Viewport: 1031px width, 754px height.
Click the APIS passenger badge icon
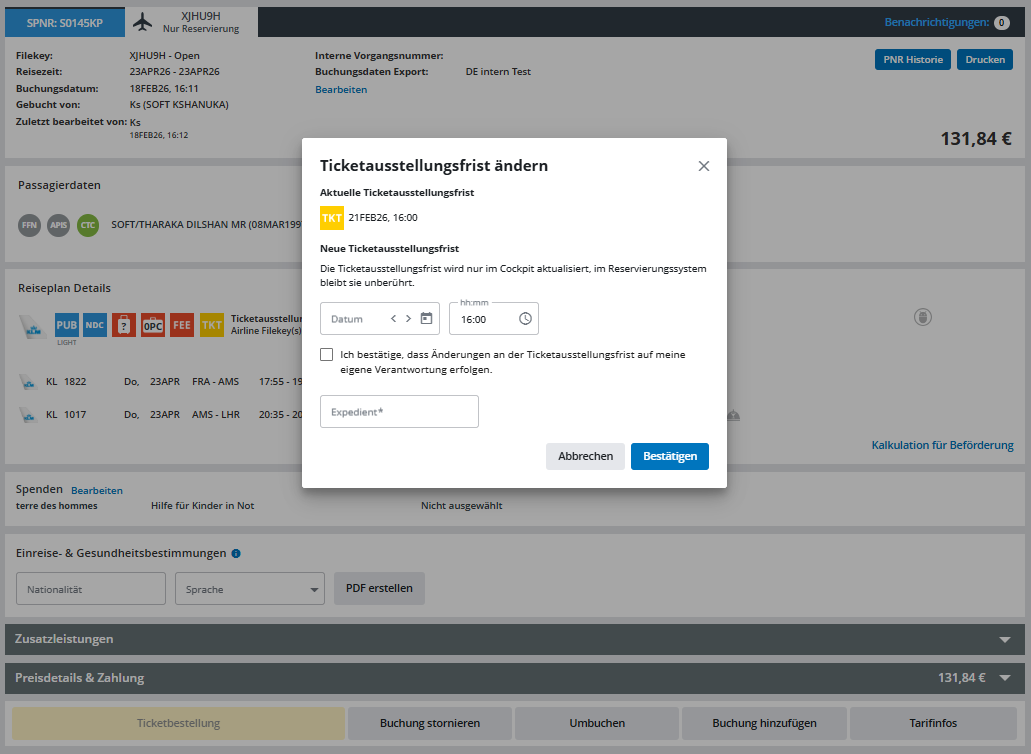(x=59, y=225)
